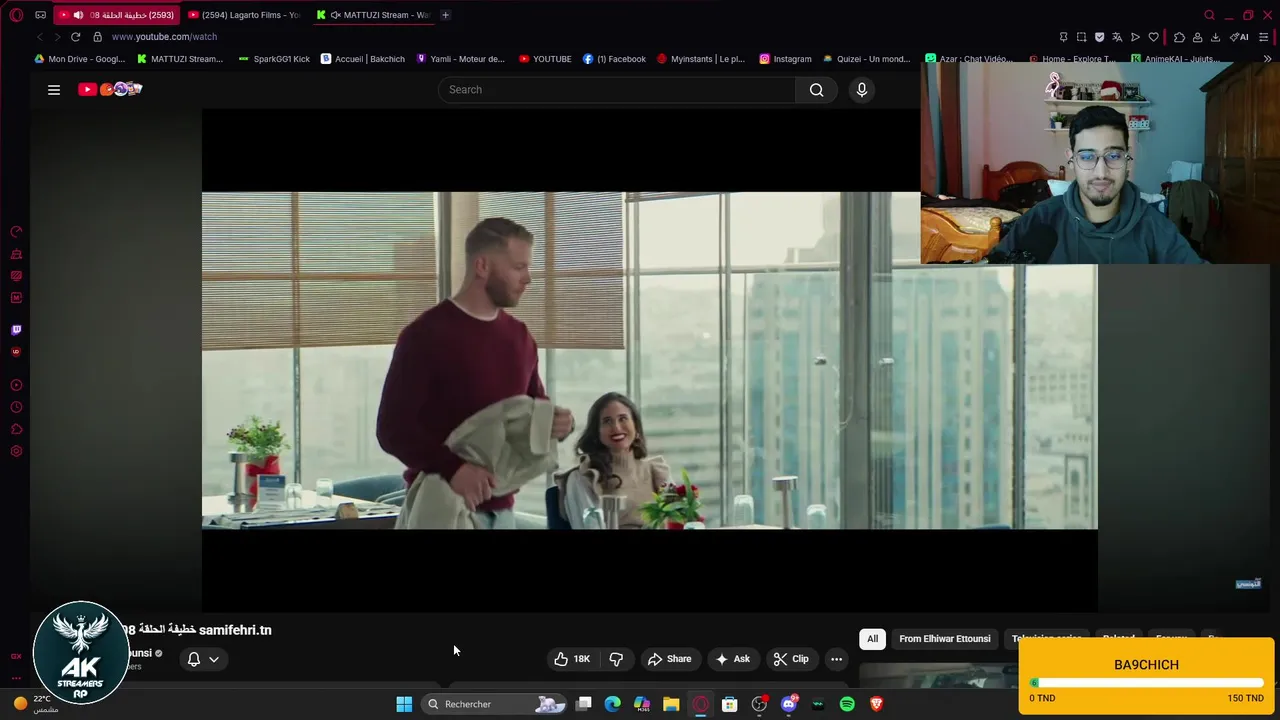Open Yamli bookmark

(460, 59)
